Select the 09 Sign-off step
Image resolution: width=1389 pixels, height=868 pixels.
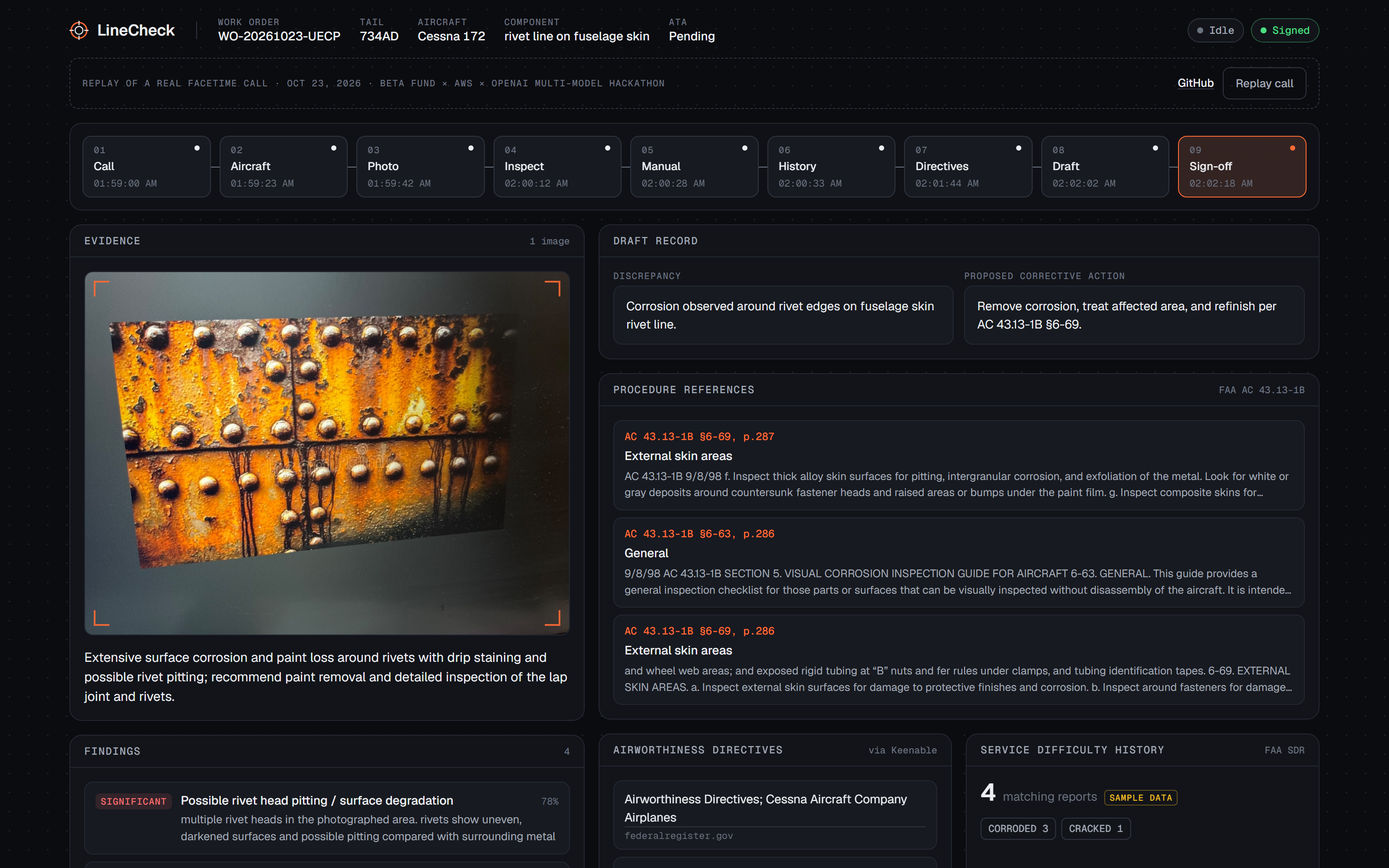click(x=1242, y=167)
